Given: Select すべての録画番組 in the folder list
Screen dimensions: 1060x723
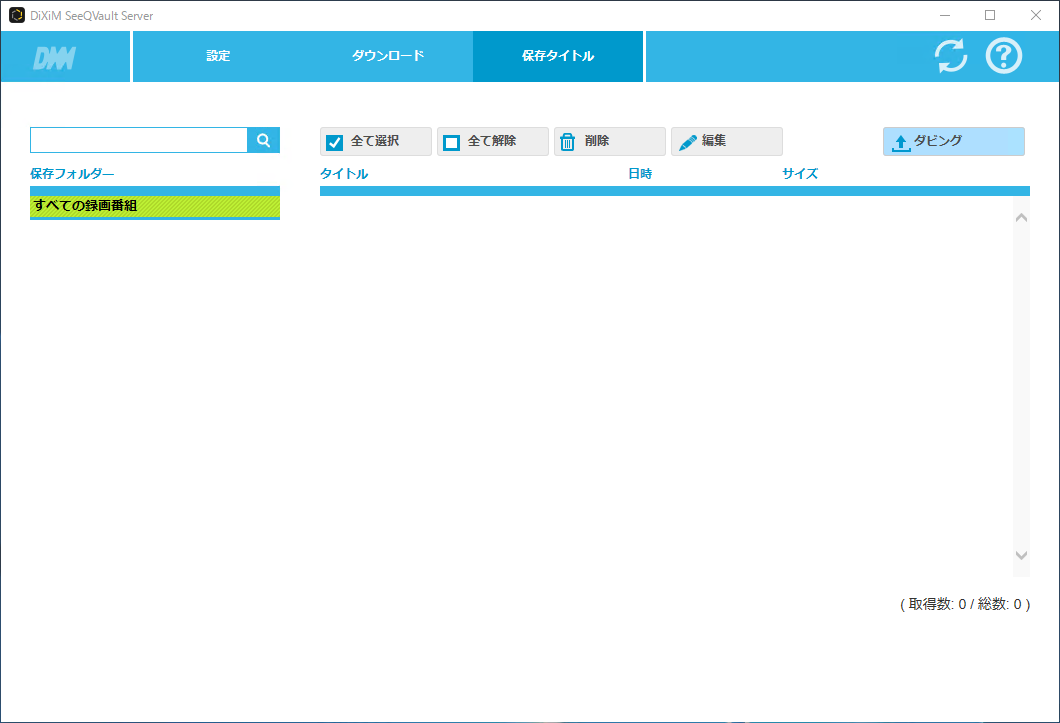Looking at the screenshot, I should pos(154,203).
